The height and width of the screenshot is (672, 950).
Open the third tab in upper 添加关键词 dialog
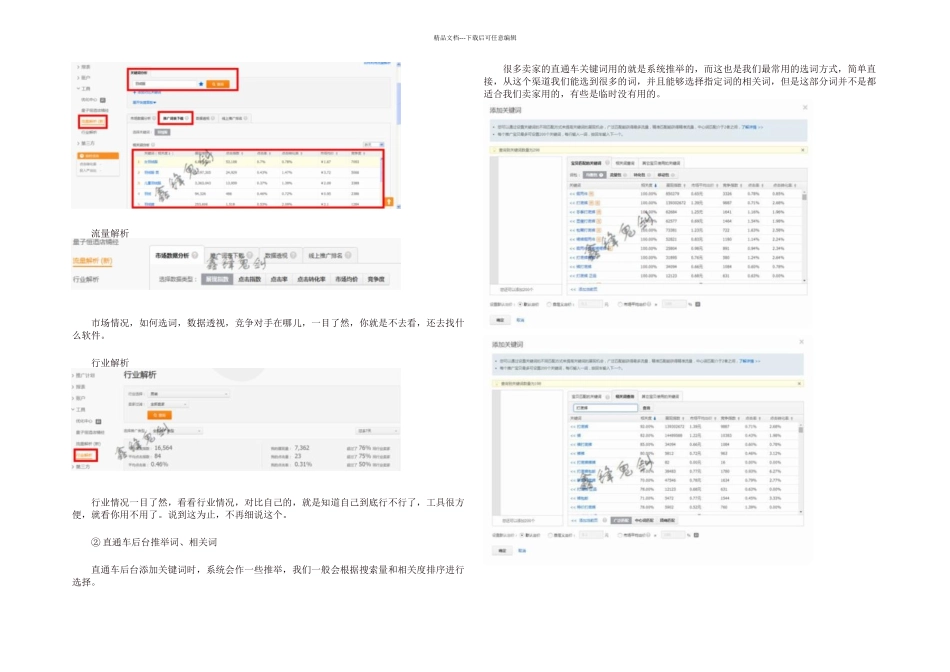661,163
